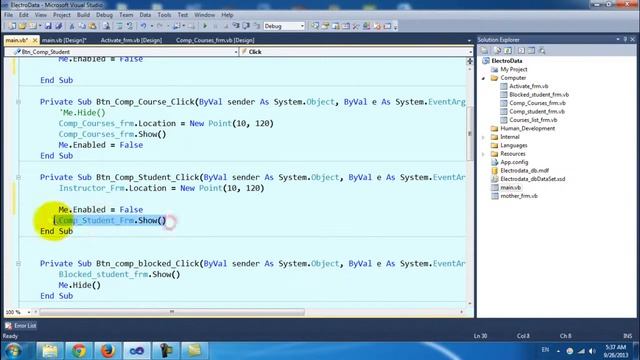The height and width of the screenshot is (360, 640).
Task: Expand the Internal folder
Action: (484, 137)
